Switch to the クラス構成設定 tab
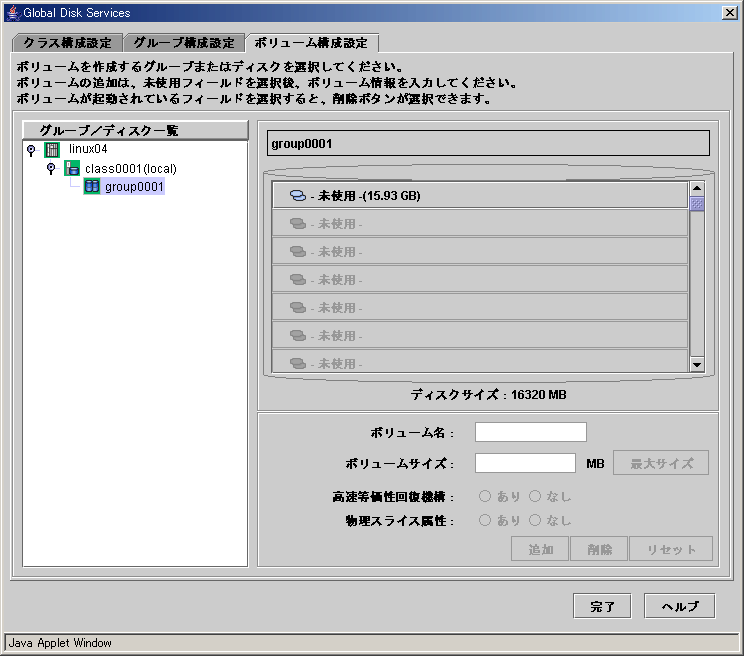This screenshot has height=656, width=744. coord(67,43)
